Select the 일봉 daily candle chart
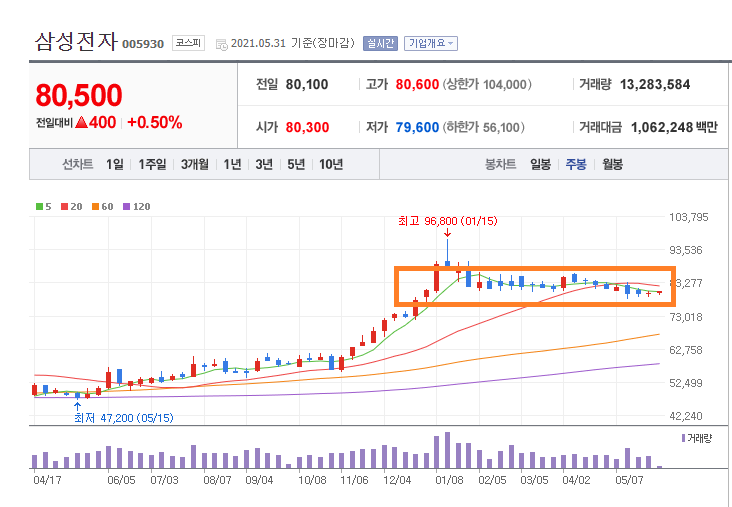The width and height of the screenshot is (732, 507). 540,164
